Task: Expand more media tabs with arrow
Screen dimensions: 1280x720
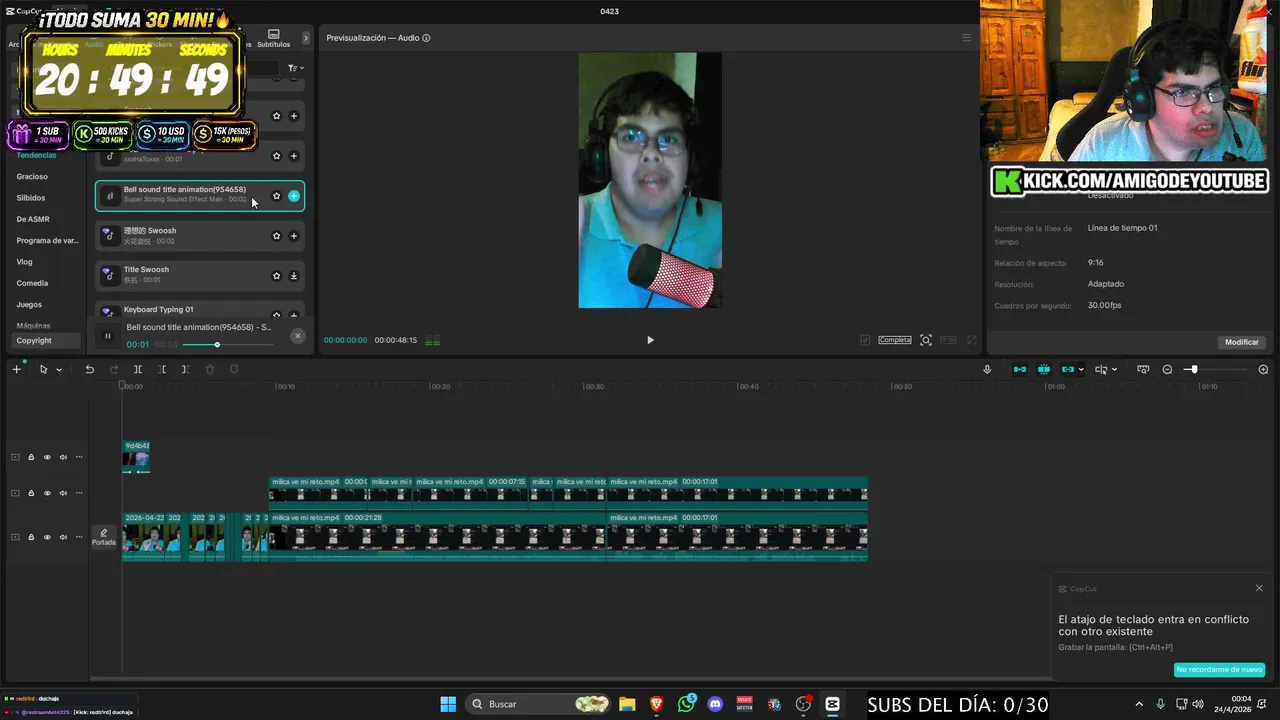Action: click(306, 38)
